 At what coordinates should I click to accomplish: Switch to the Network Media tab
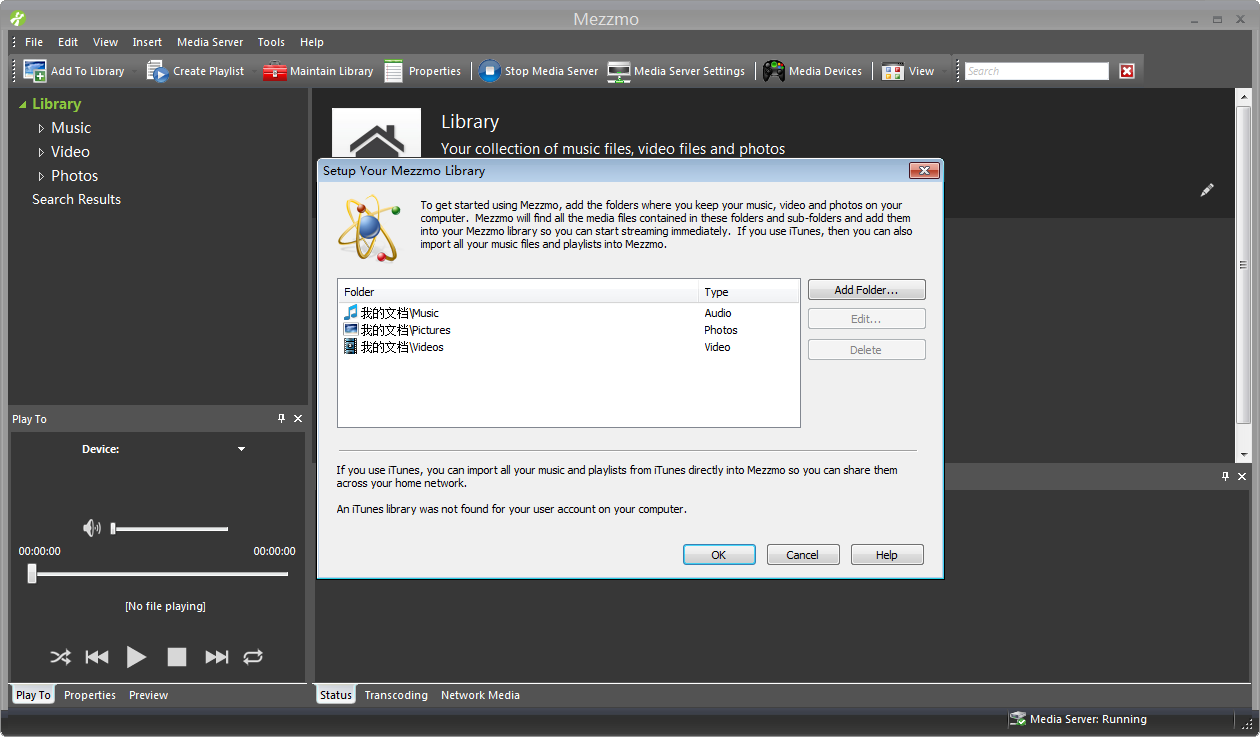pyautogui.click(x=480, y=695)
